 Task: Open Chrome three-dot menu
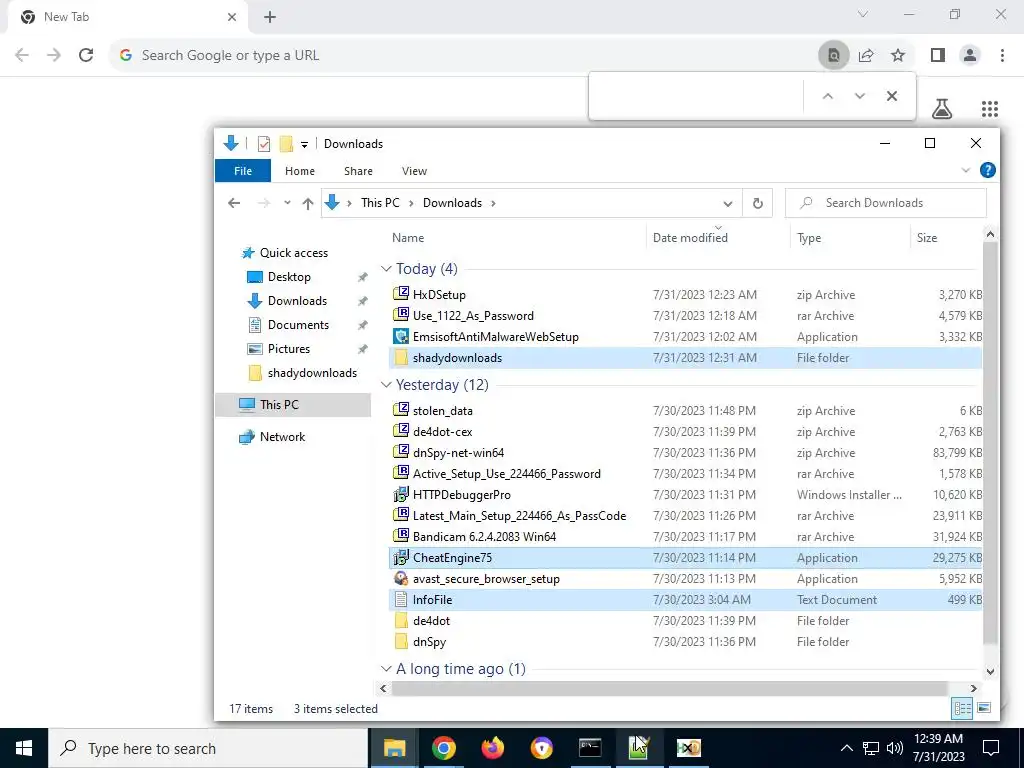tap(1002, 55)
